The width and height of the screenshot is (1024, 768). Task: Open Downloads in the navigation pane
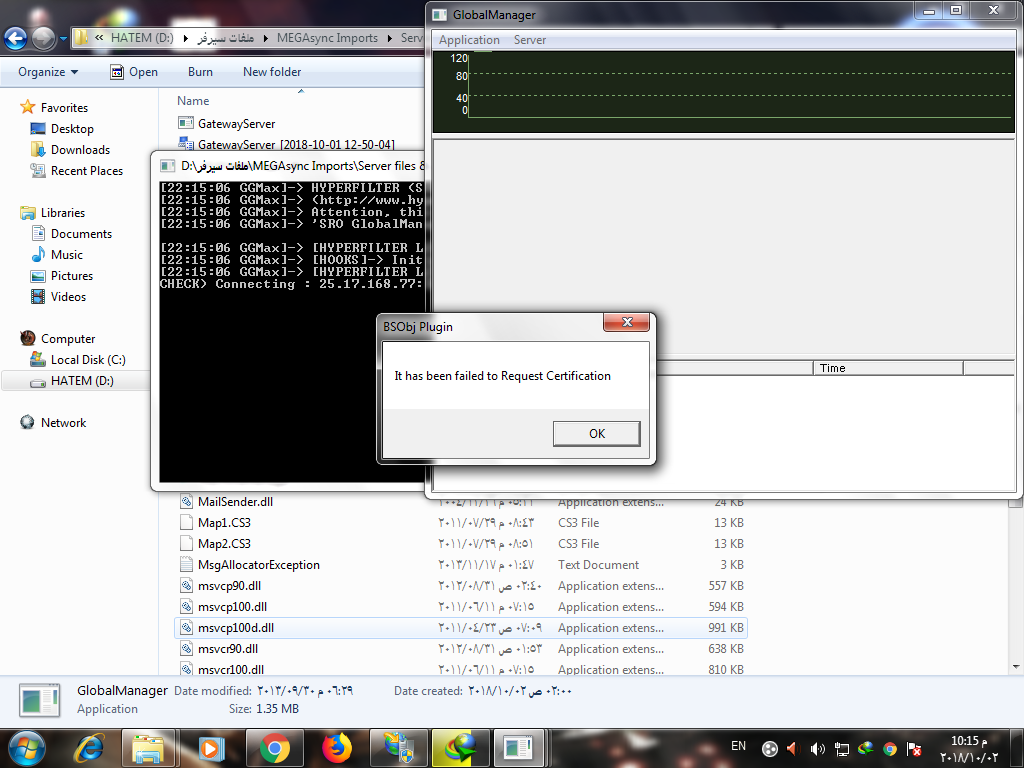80,150
